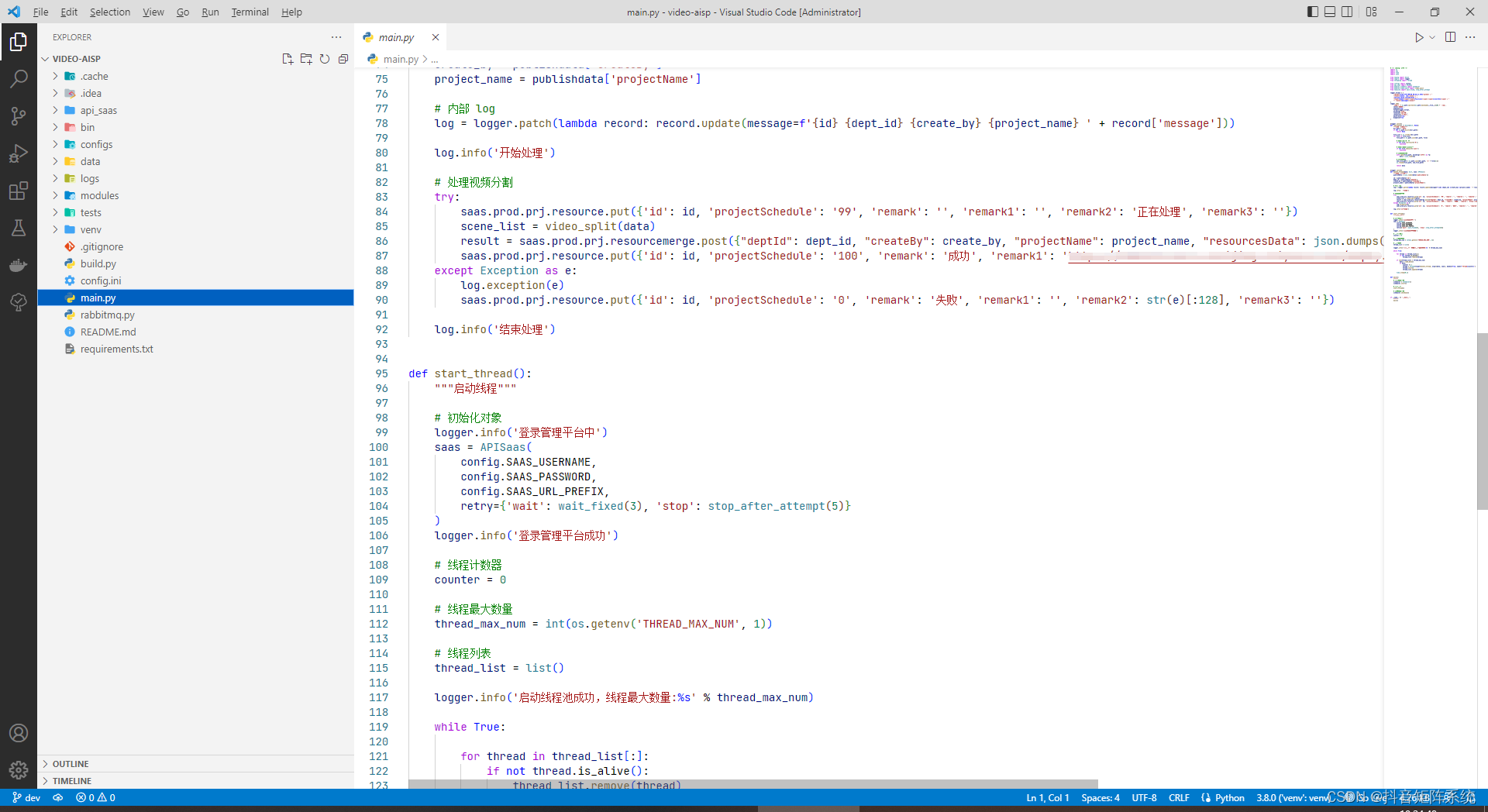Expand the .cache folder

(195, 76)
